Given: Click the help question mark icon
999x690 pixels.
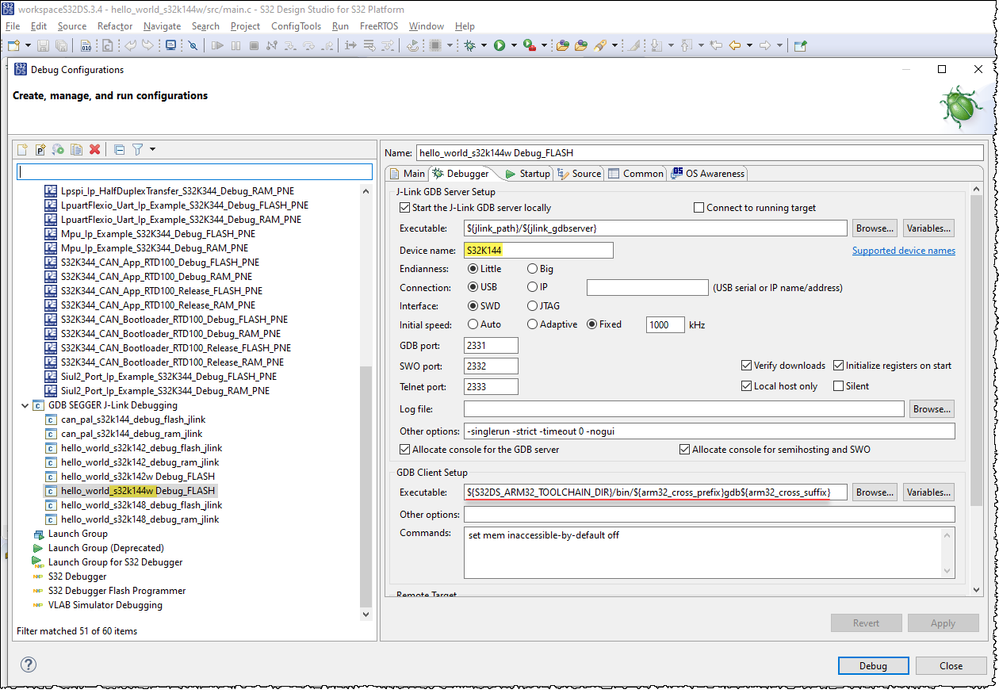Looking at the screenshot, I should click(28, 665).
